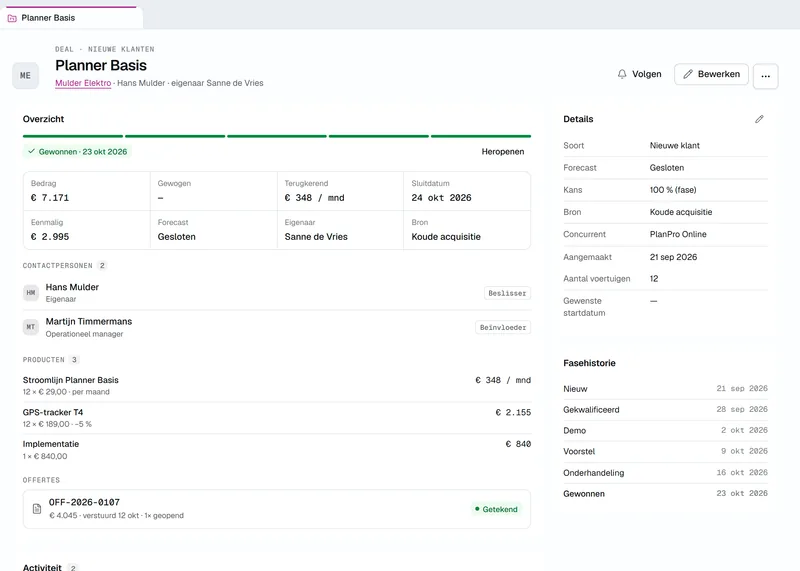The height and width of the screenshot is (571, 800).
Task: Click the Gekwalificeerd phase history row
Action: tap(665, 410)
